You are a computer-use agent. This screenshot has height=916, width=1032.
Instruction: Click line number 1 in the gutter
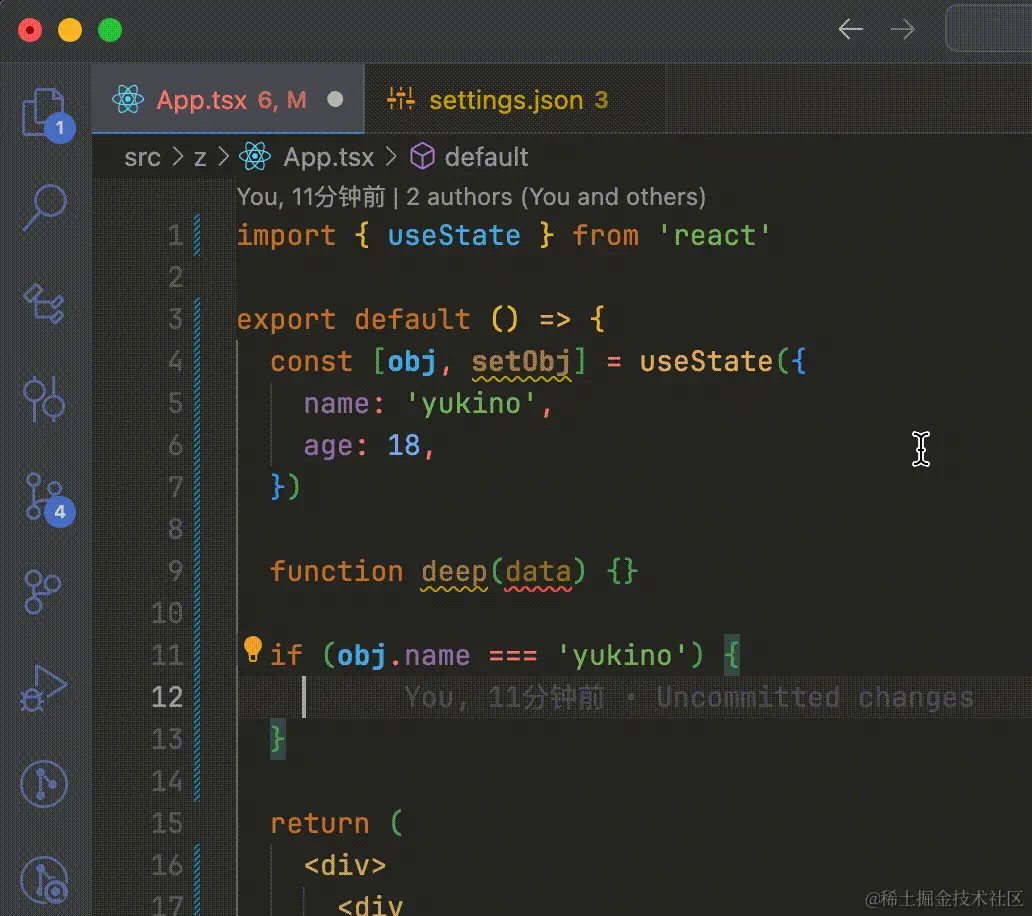pos(175,236)
